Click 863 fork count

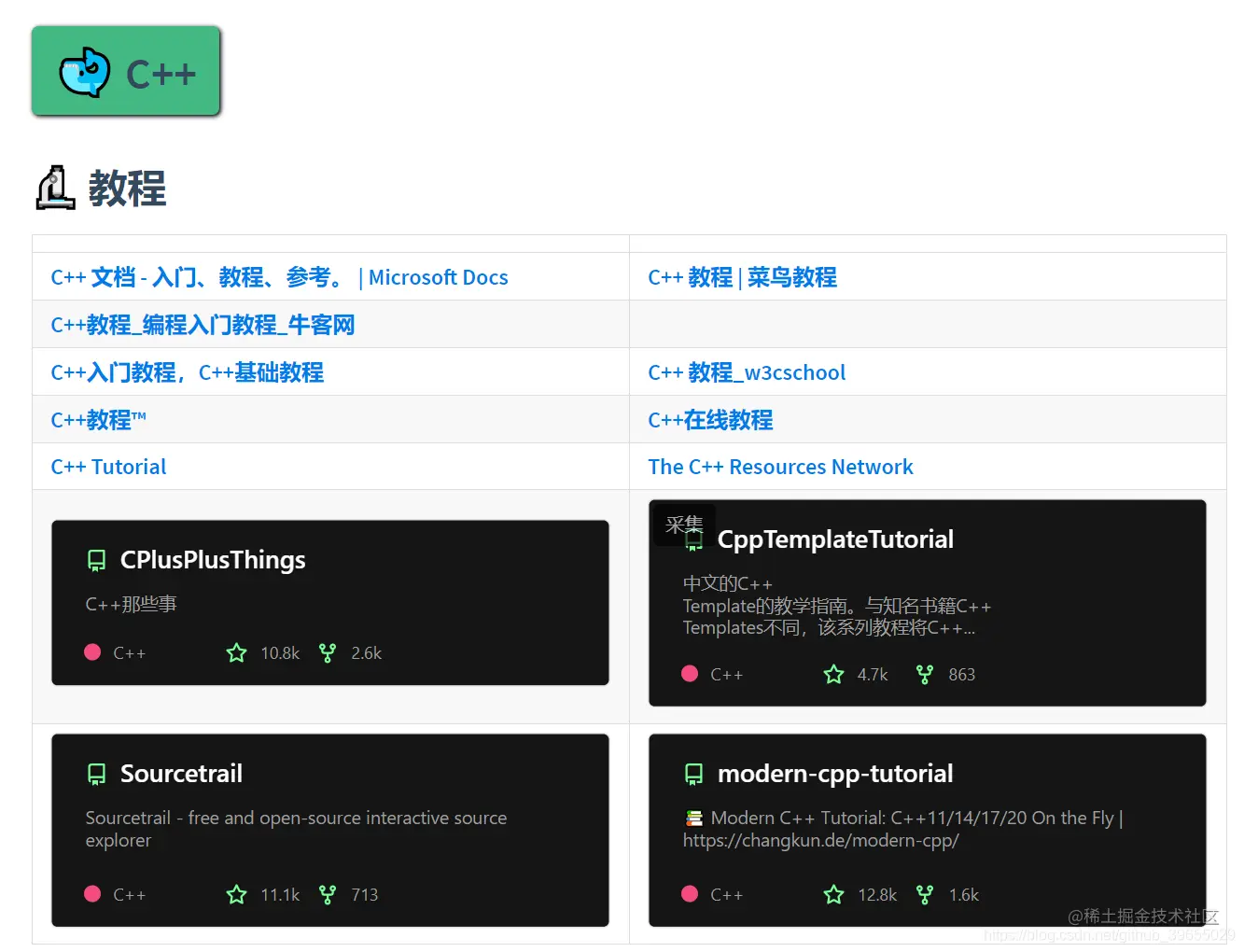961,675
